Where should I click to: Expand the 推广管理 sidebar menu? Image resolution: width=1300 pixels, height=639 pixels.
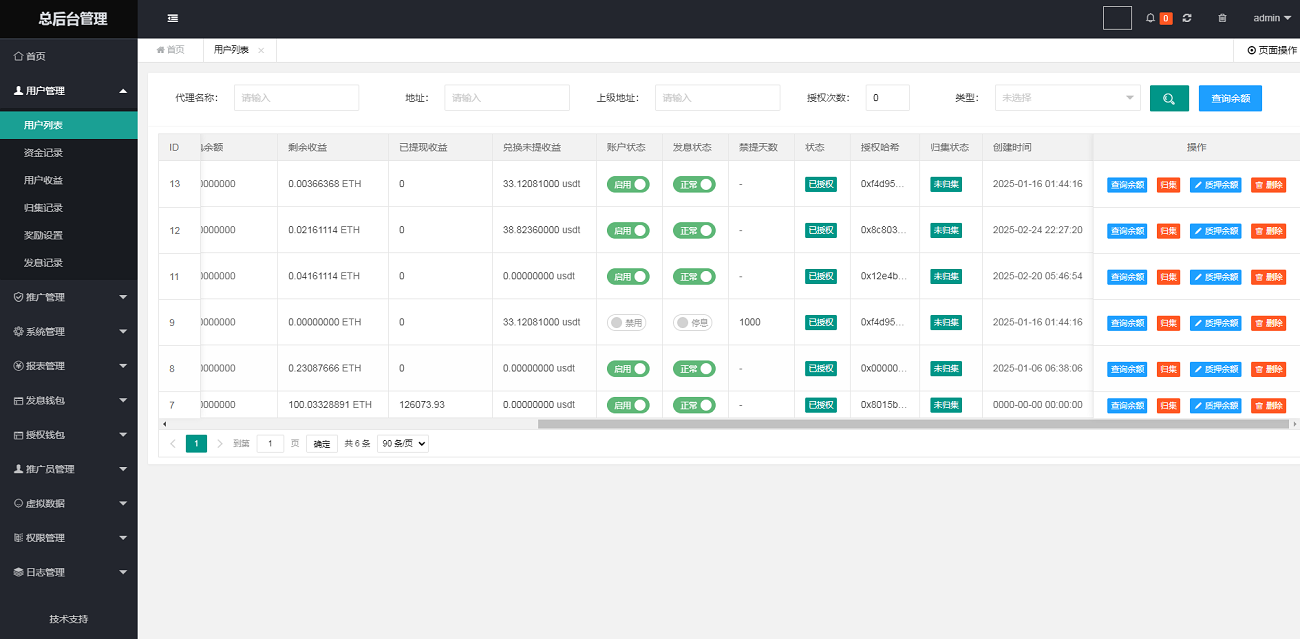(x=68, y=297)
